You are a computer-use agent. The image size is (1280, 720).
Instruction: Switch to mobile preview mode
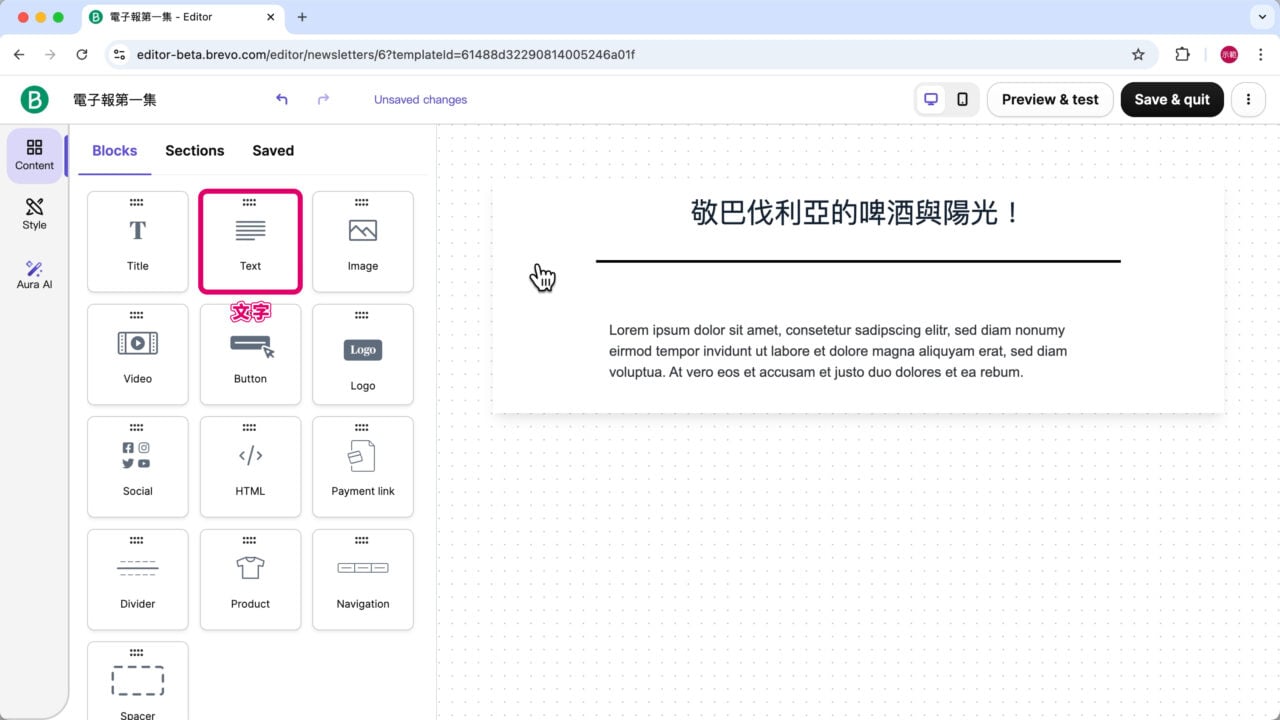coord(962,99)
